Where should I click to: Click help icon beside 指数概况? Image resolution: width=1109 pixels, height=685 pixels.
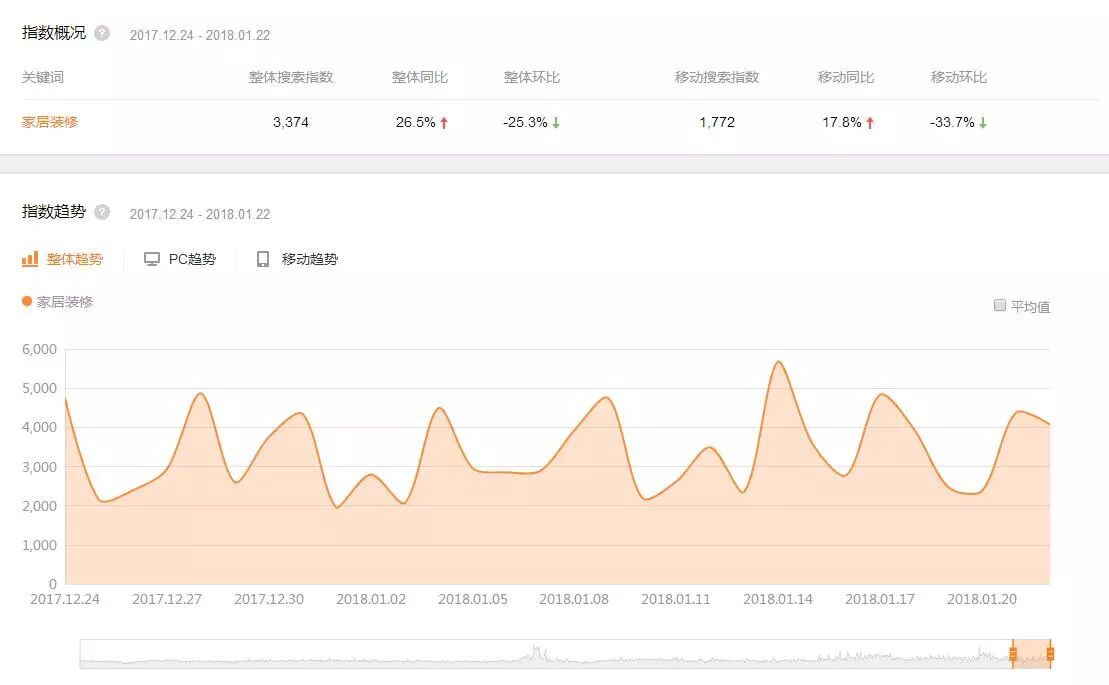102,33
